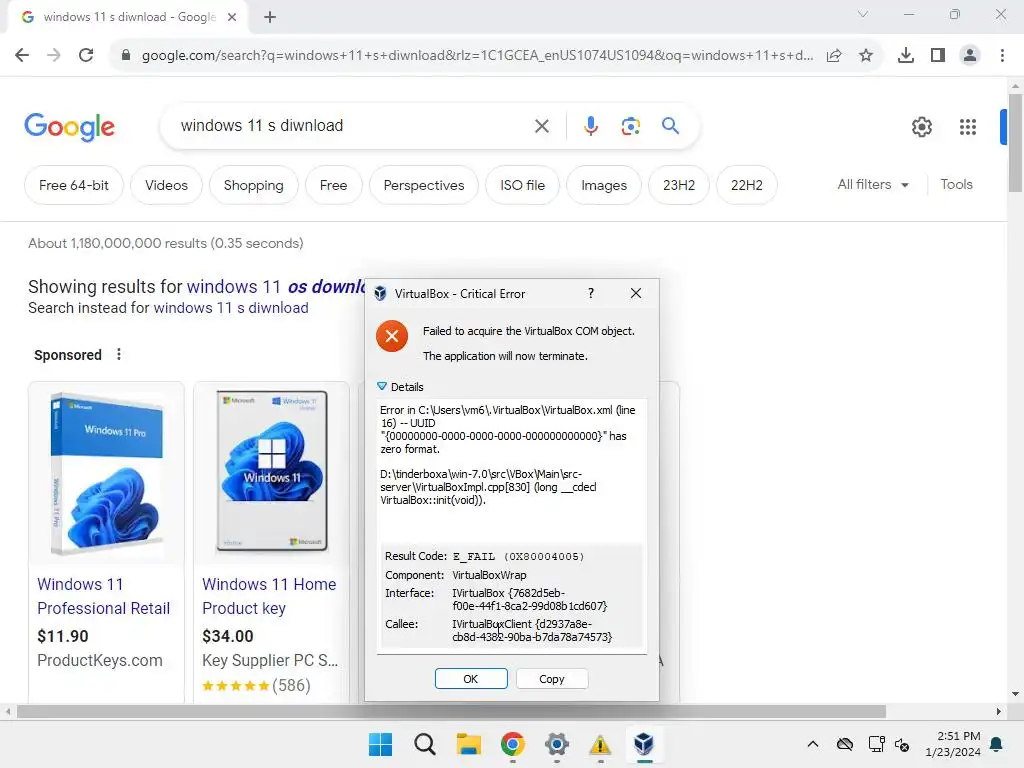Click the VirtualBox dialog help question mark
The width and height of the screenshot is (1024, 768).
(591, 294)
